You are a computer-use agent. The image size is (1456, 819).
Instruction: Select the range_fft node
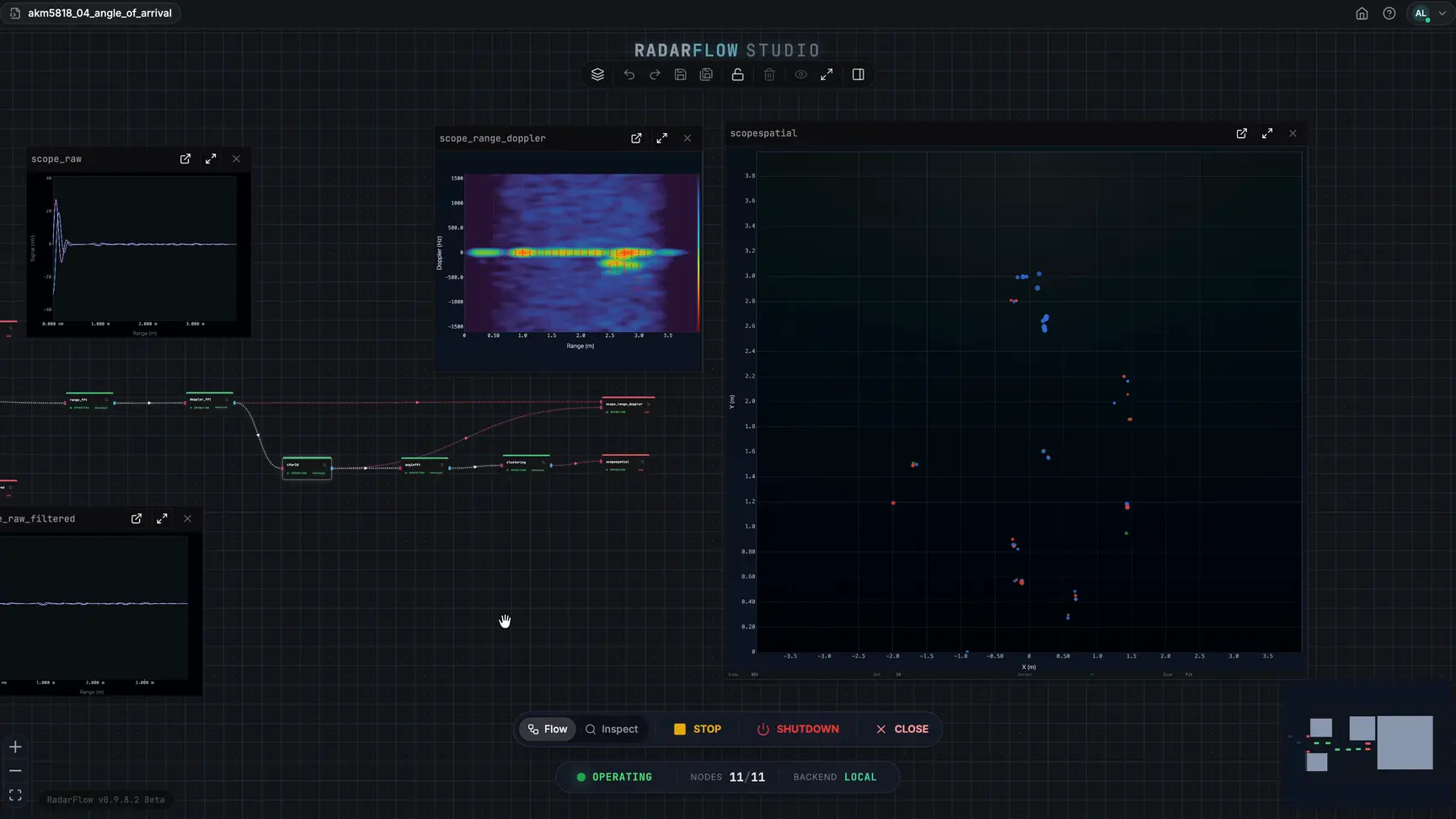89,402
